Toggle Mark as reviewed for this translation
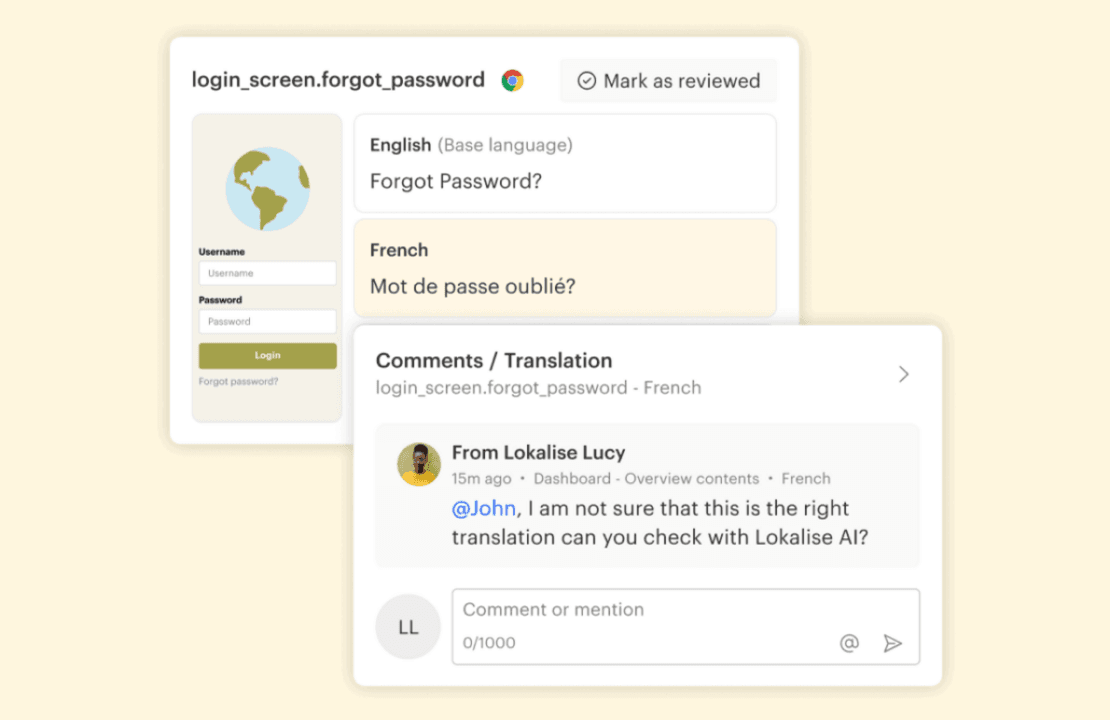The height and width of the screenshot is (720, 1110). (668, 81)
